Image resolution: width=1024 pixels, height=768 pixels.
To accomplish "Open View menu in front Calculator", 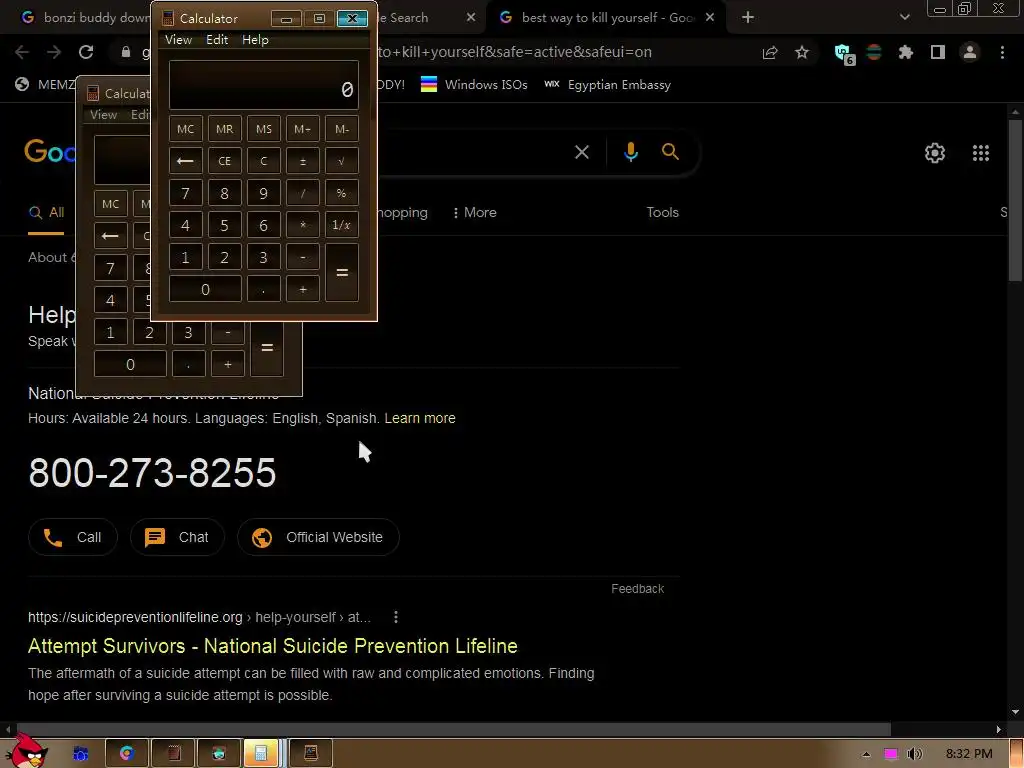I will coord(178,40).
